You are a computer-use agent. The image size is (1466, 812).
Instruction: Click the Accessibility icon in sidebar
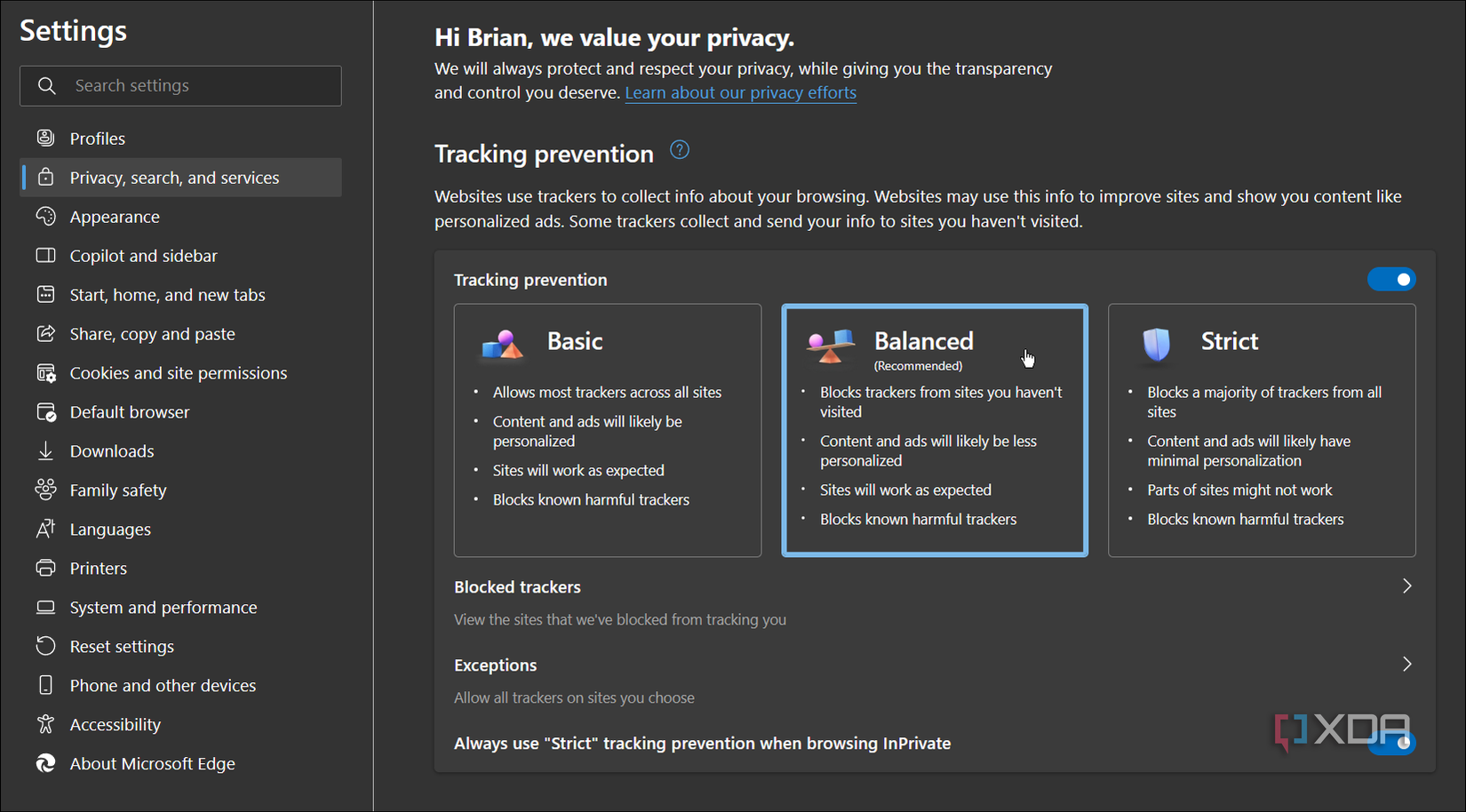tap(45, 724)
